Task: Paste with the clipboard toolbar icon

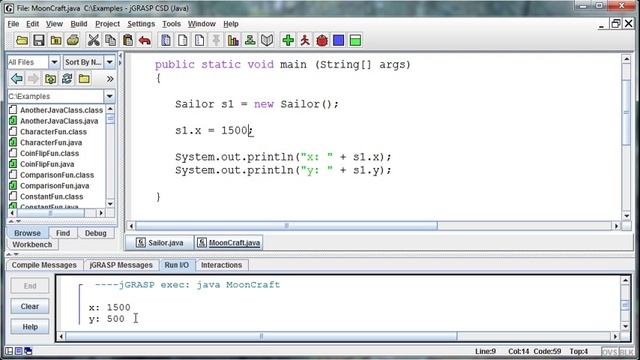Action: point(128,40)
